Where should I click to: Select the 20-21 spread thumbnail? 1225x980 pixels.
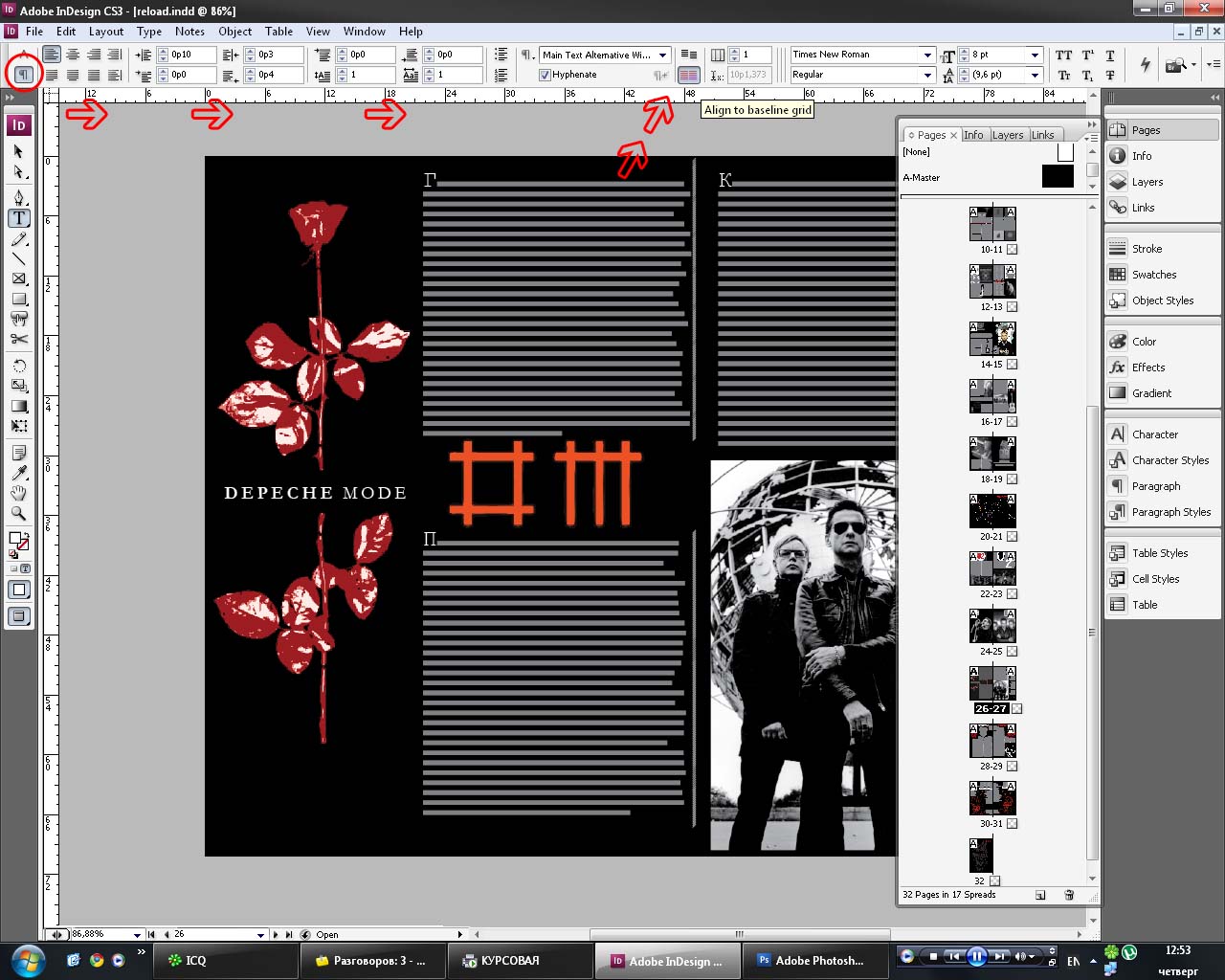coord(992,511)
